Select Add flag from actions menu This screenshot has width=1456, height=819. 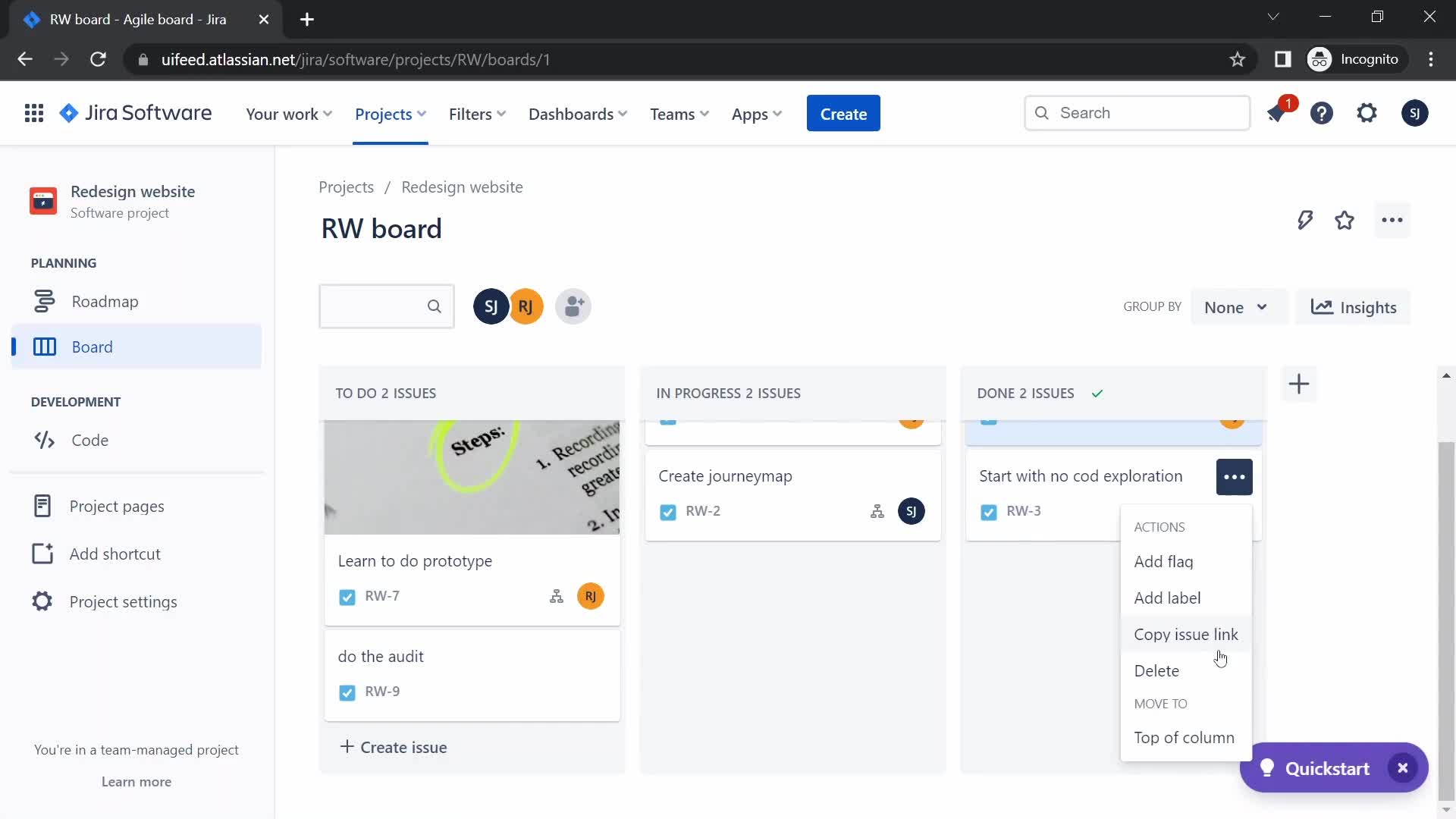pos(1164,561)
